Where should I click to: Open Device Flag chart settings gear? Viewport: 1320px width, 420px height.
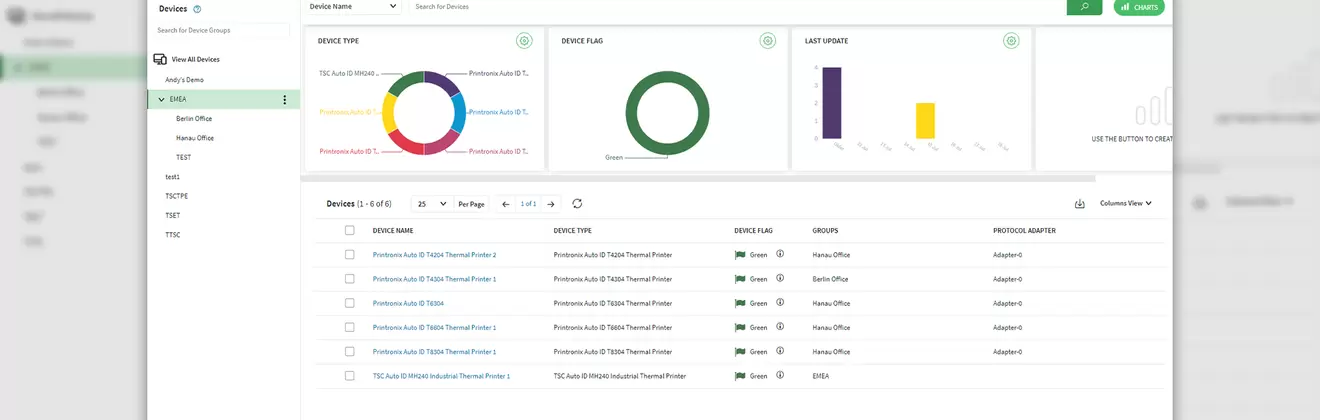[767, 41]
